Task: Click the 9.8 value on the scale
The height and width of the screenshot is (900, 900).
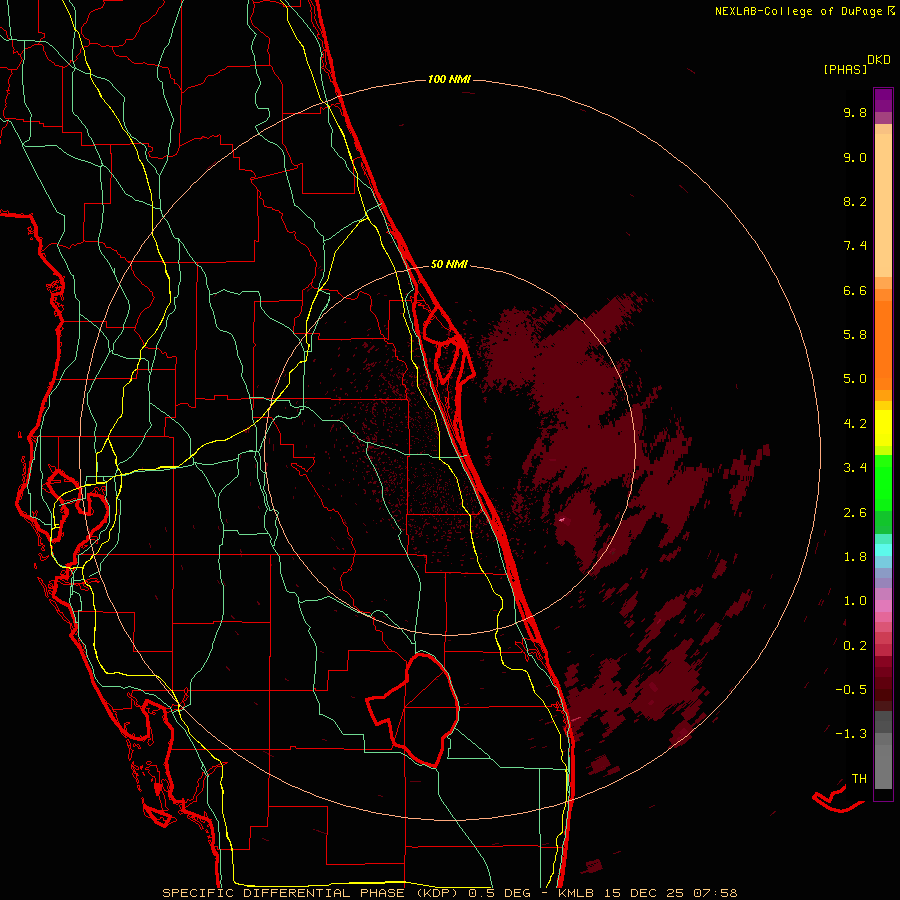Action: point(855,112)
